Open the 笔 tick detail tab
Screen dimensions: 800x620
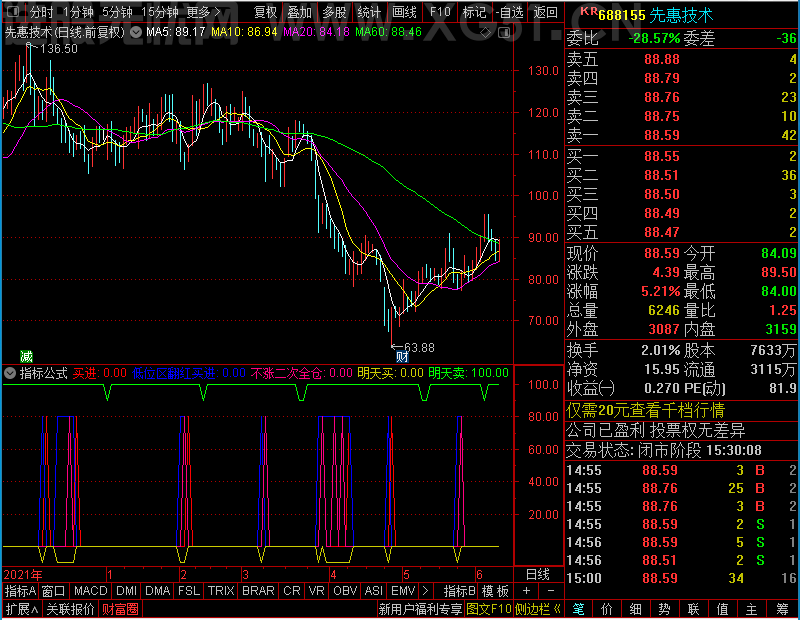579,609
